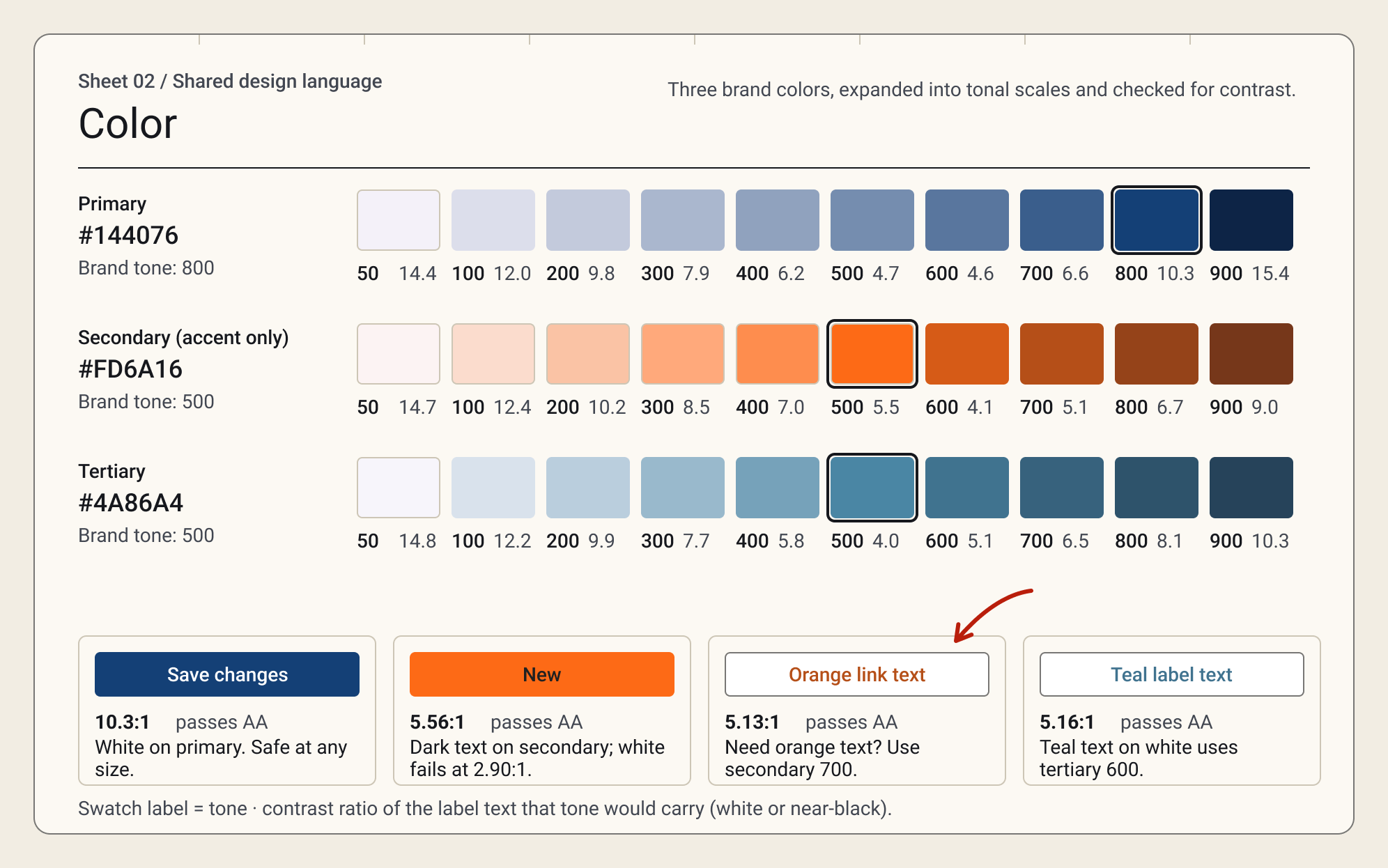Choose the Primary 300 swatch

[x=683, y=220]
